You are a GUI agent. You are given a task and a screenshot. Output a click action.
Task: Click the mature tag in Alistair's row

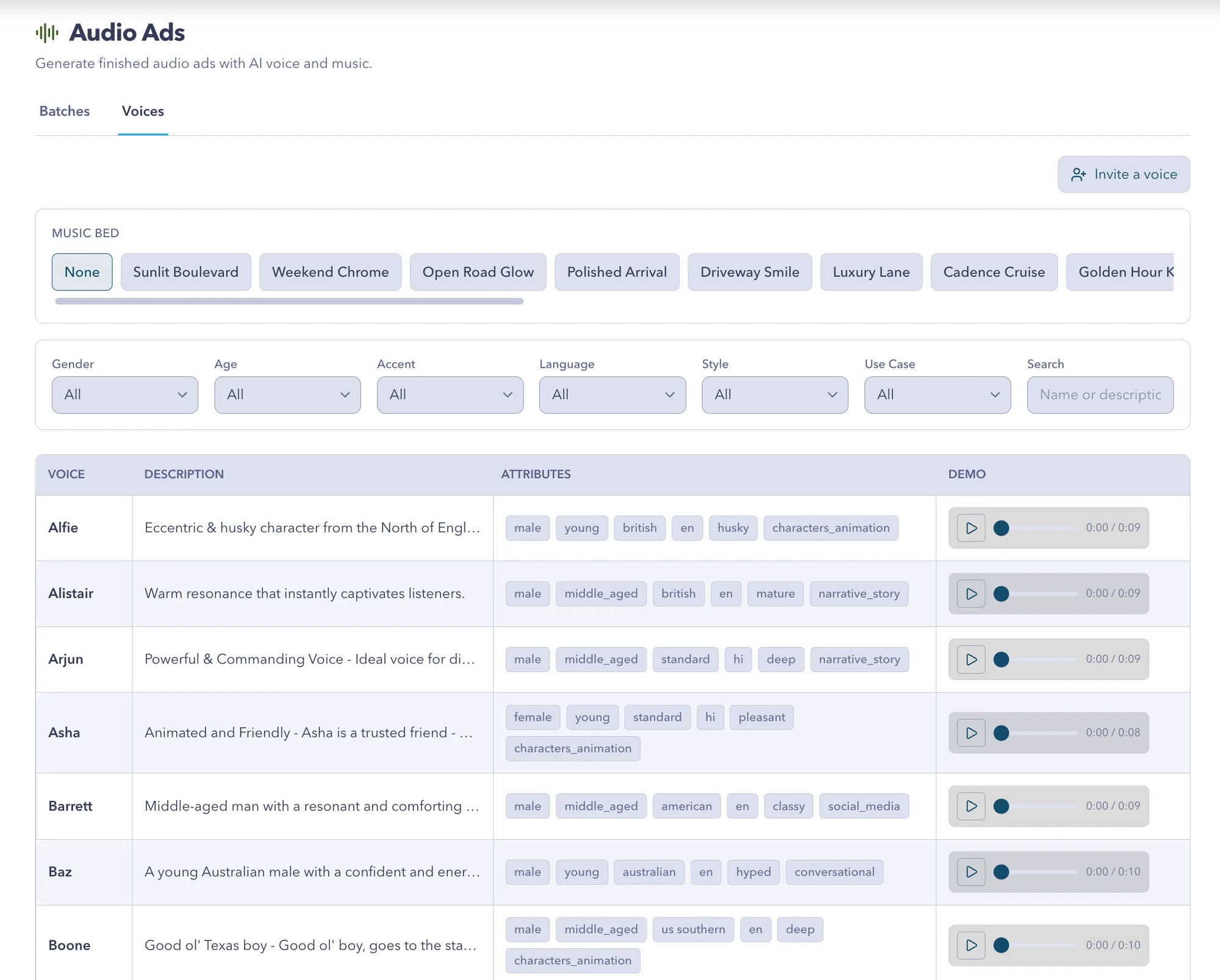(x=775, y=593)
